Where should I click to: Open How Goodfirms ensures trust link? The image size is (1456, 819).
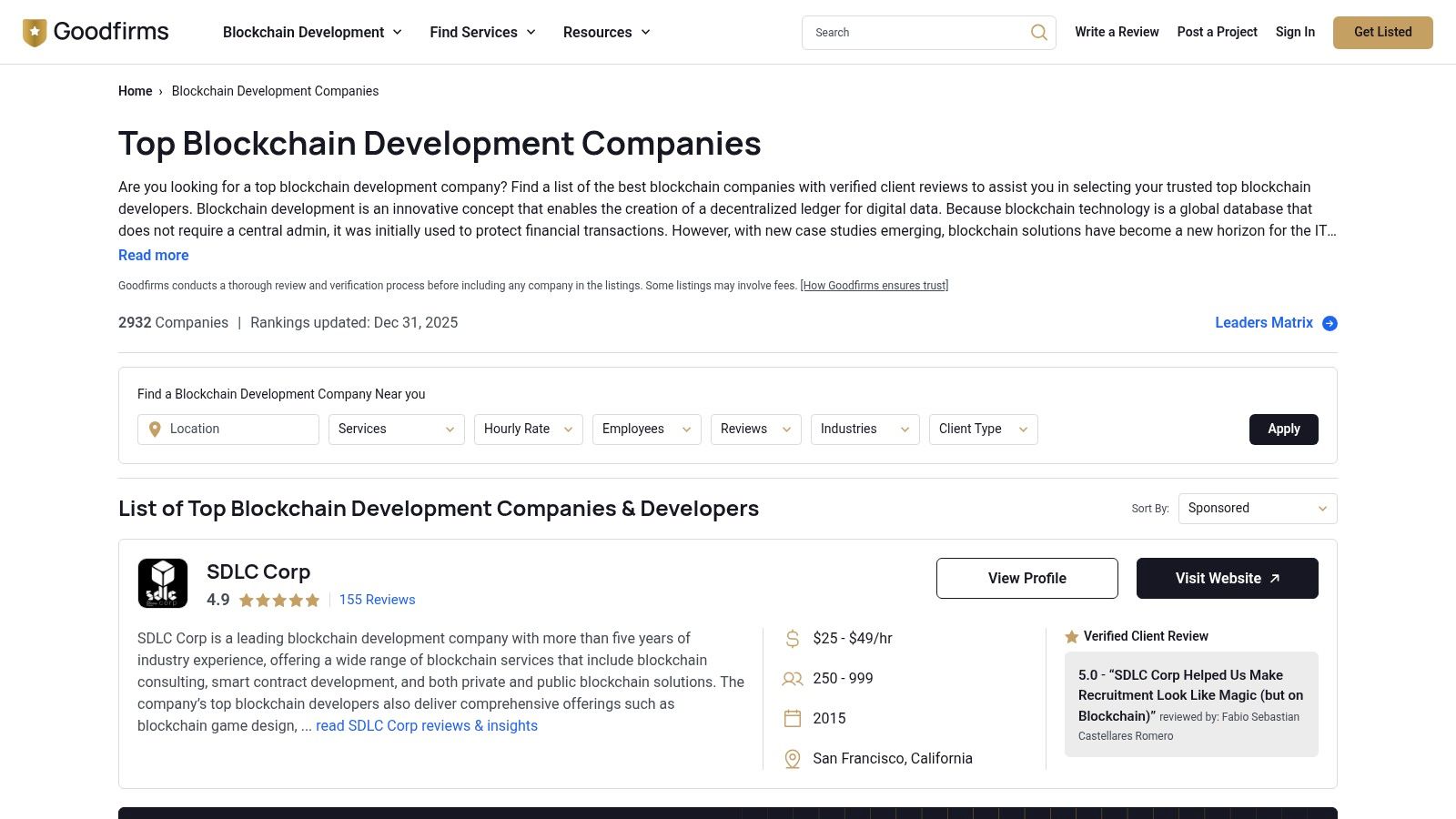pyautogui.click(x=875, y=286)
